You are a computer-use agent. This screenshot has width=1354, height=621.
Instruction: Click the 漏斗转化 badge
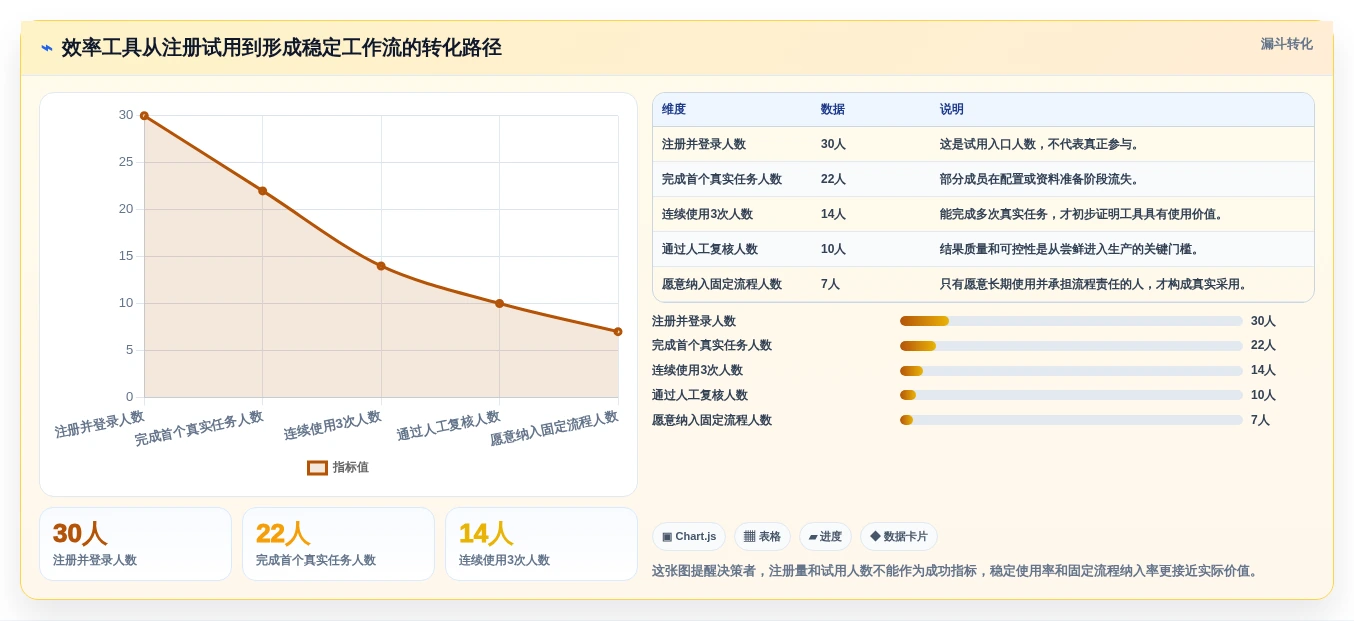click(1286, 44)
